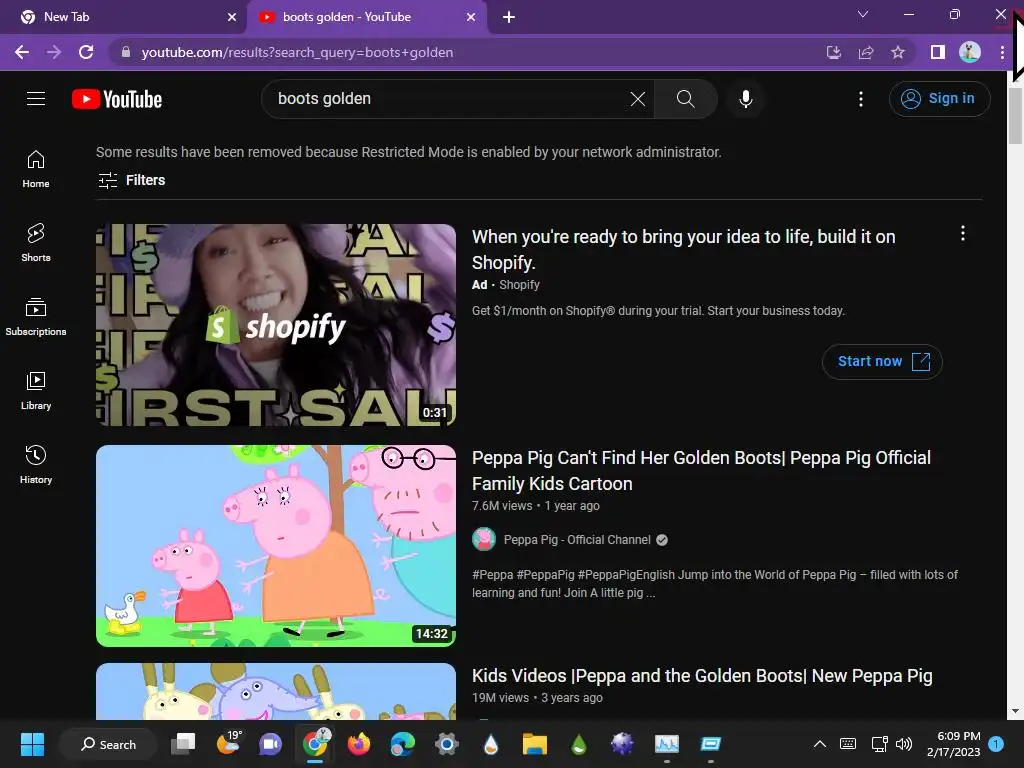
Task: View site info via the lock icon
Action: tap(126, 52)
